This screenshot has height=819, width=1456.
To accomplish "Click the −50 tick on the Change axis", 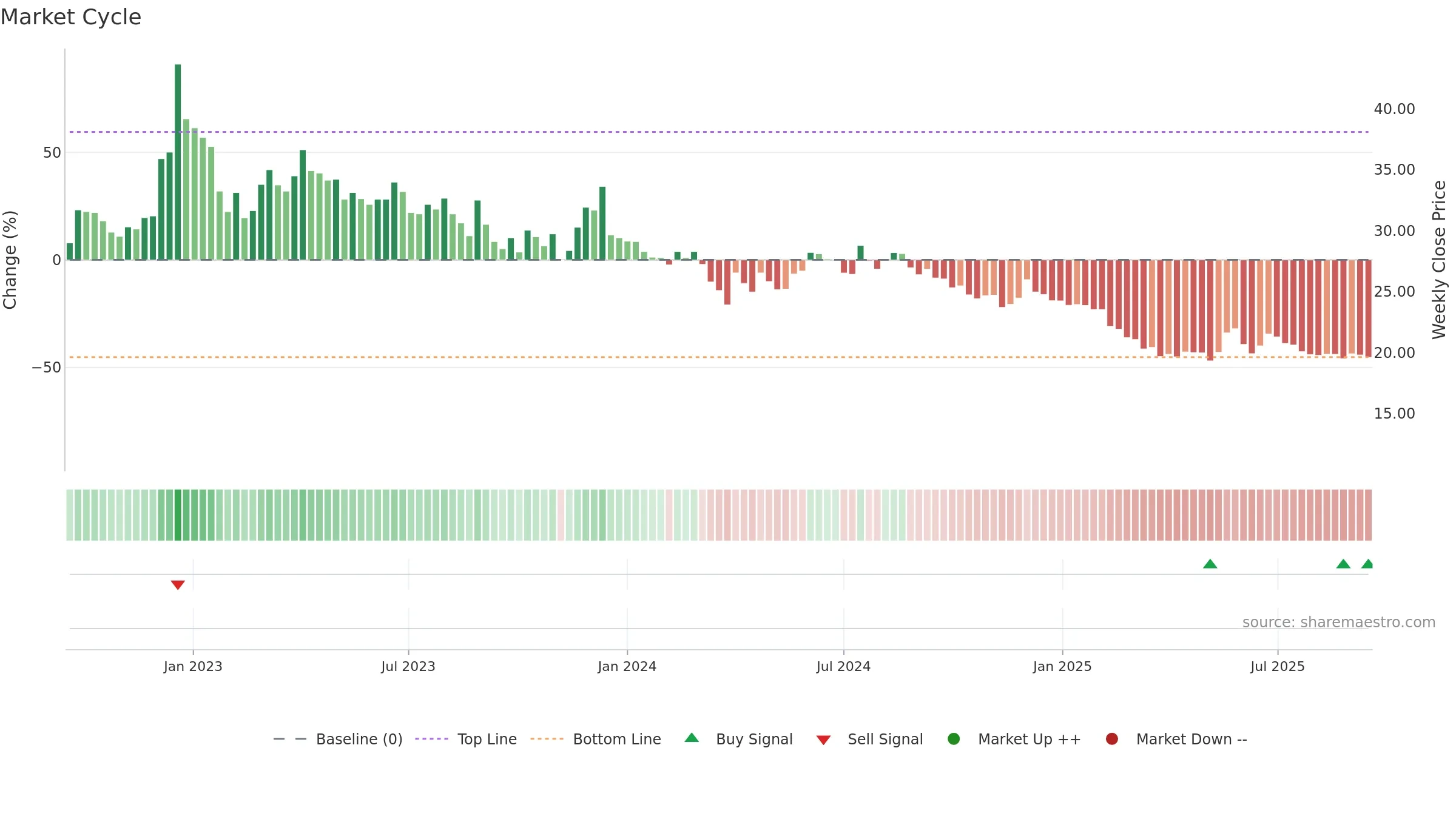I will tap(47, 368).
